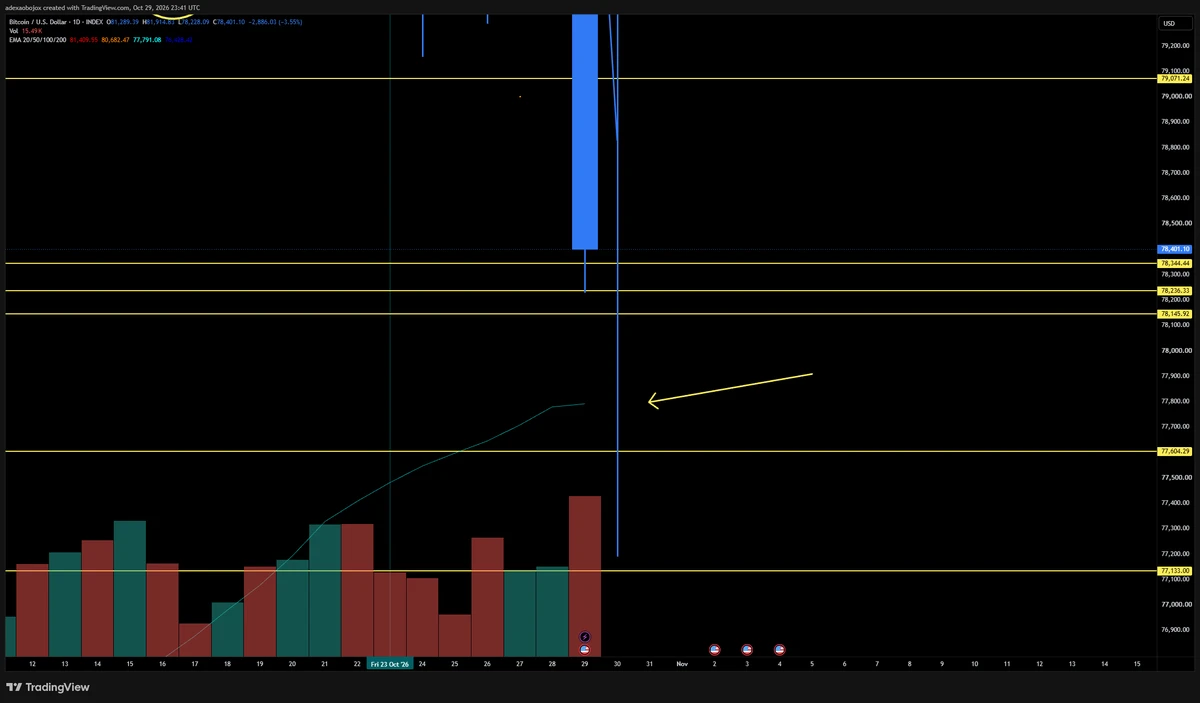Screen dimensions: 1200x703
Task: Click the 15.49K volume value
Action: (x=32, y=31)
